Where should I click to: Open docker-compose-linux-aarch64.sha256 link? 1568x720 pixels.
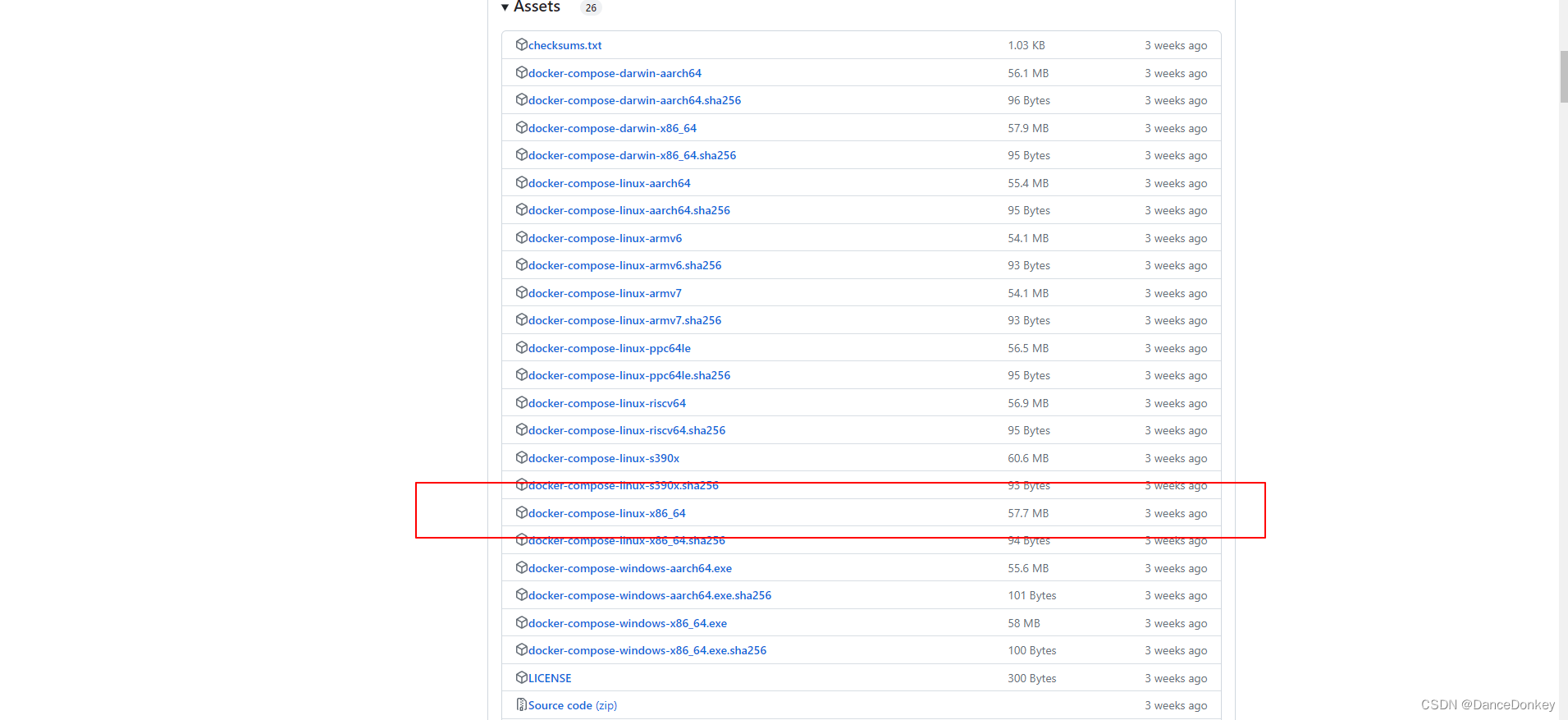(x=629, y=210)
